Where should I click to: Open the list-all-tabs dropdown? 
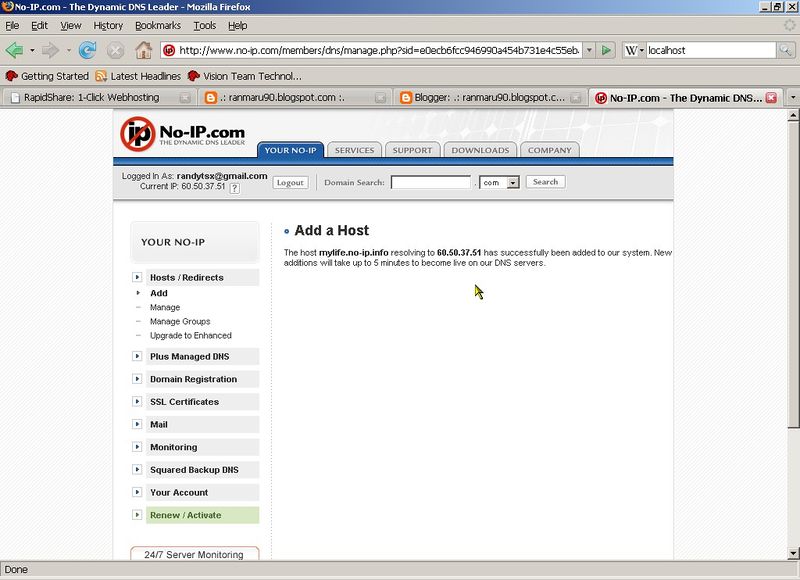[x=792, y=97]
